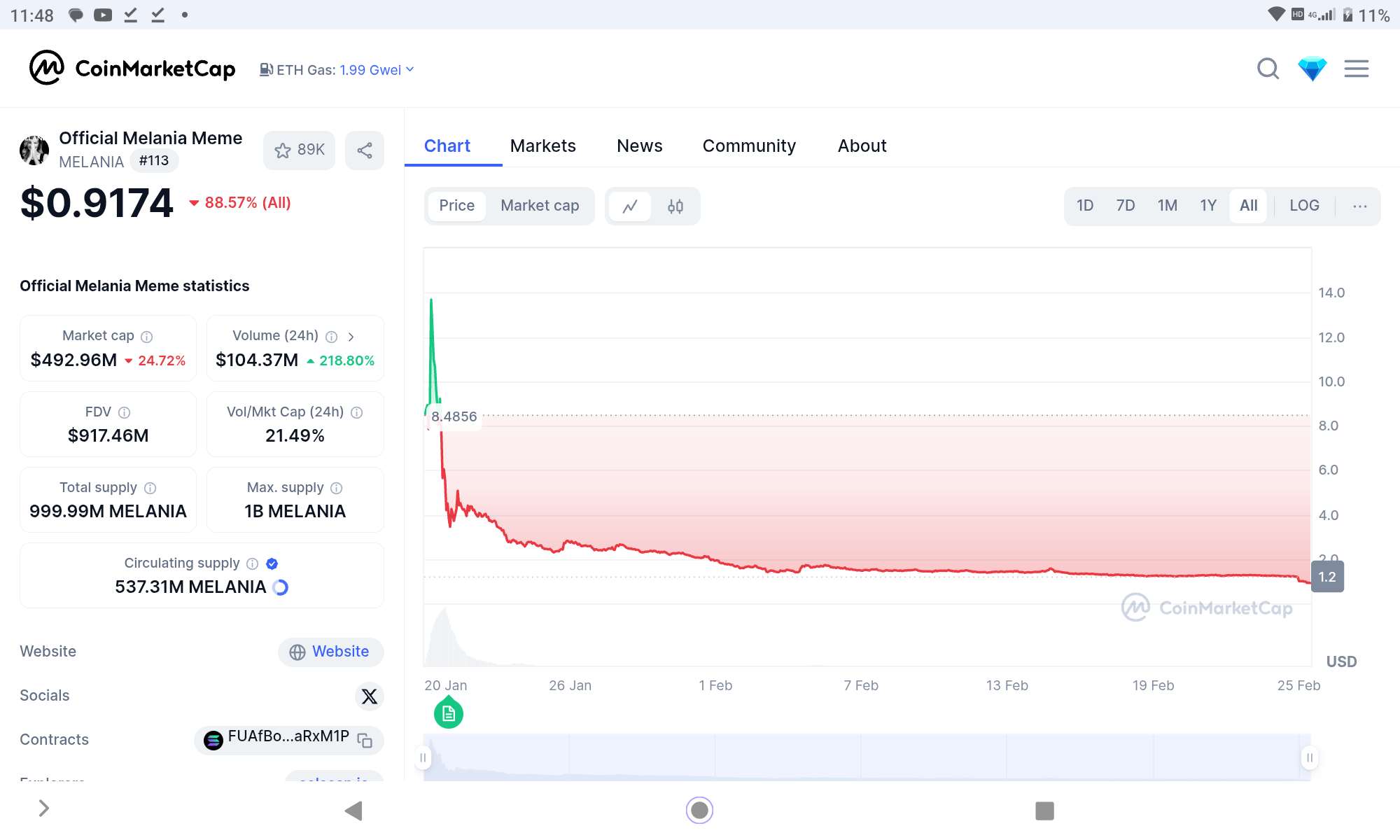The image size is (1400, 840).
Task: Open the Markets tab
Action: pyautogui.click(x=542, y=146)
